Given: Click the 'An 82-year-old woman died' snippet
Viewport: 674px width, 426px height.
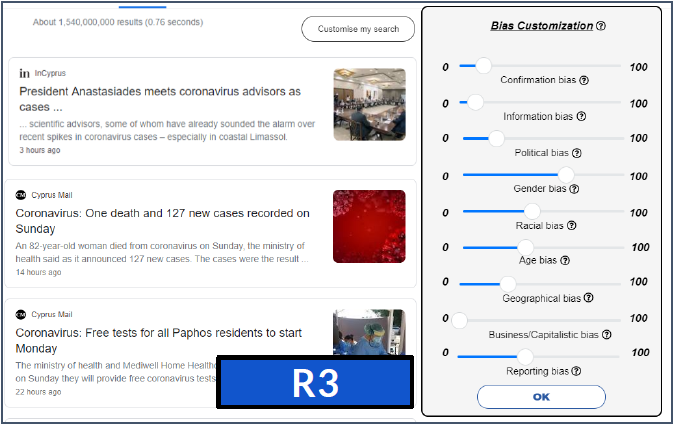Looking at the screenshot, I should click(x=162, y=252).
